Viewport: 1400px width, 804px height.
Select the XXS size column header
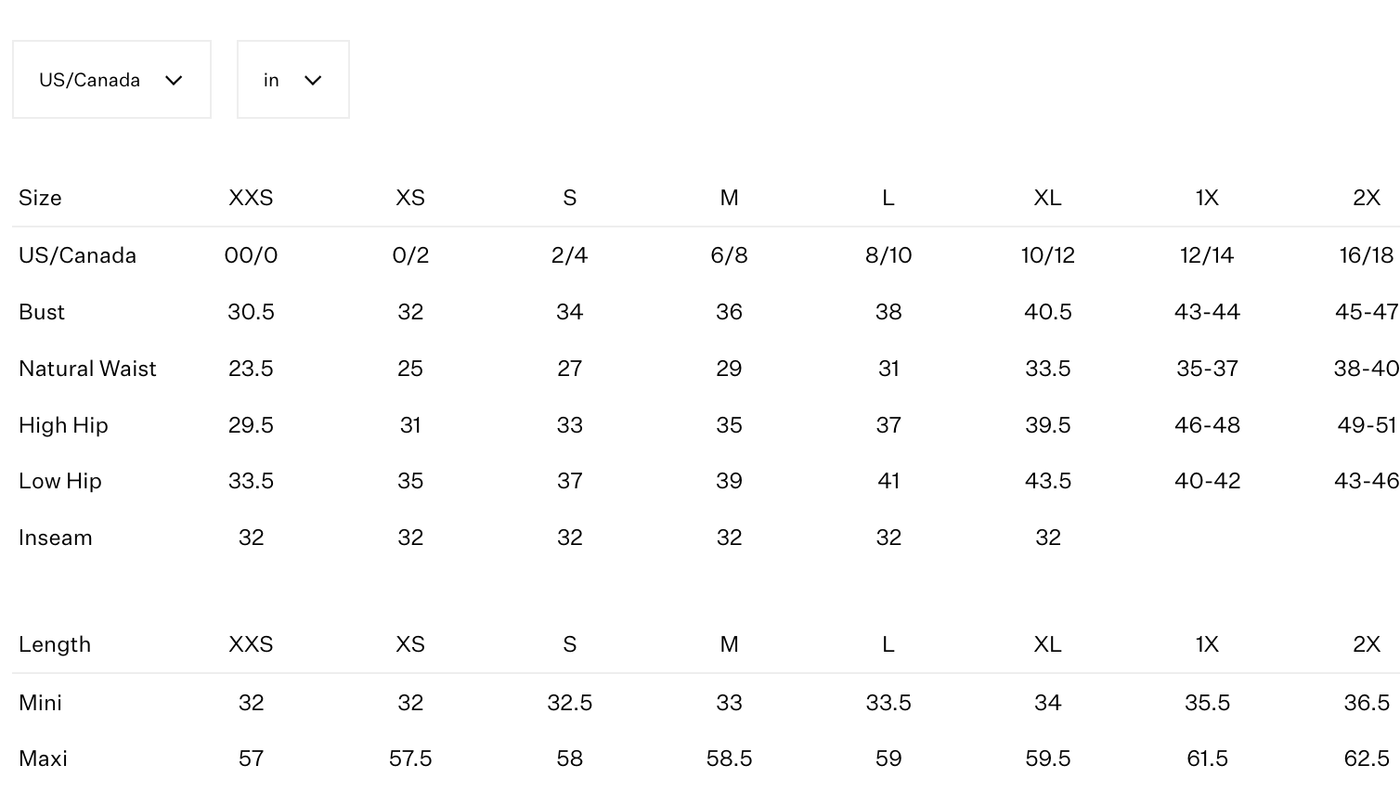251,198
